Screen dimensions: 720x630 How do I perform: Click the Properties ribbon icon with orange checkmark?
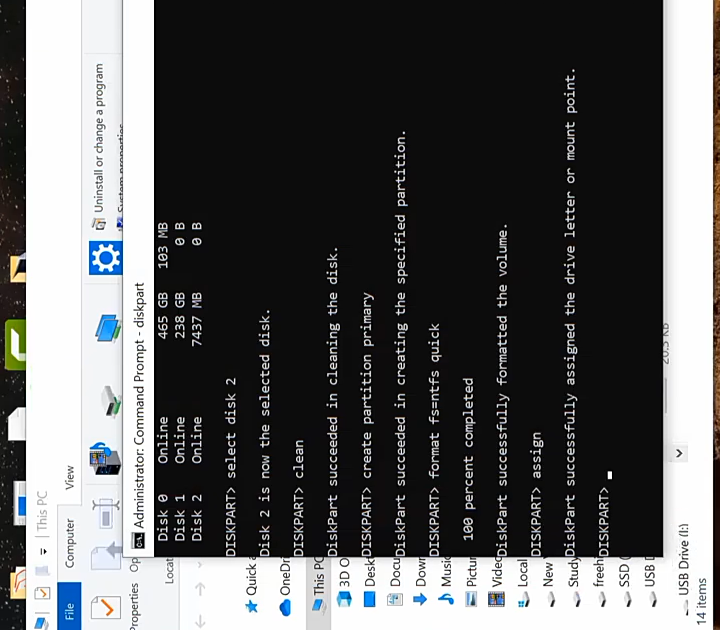106,607
